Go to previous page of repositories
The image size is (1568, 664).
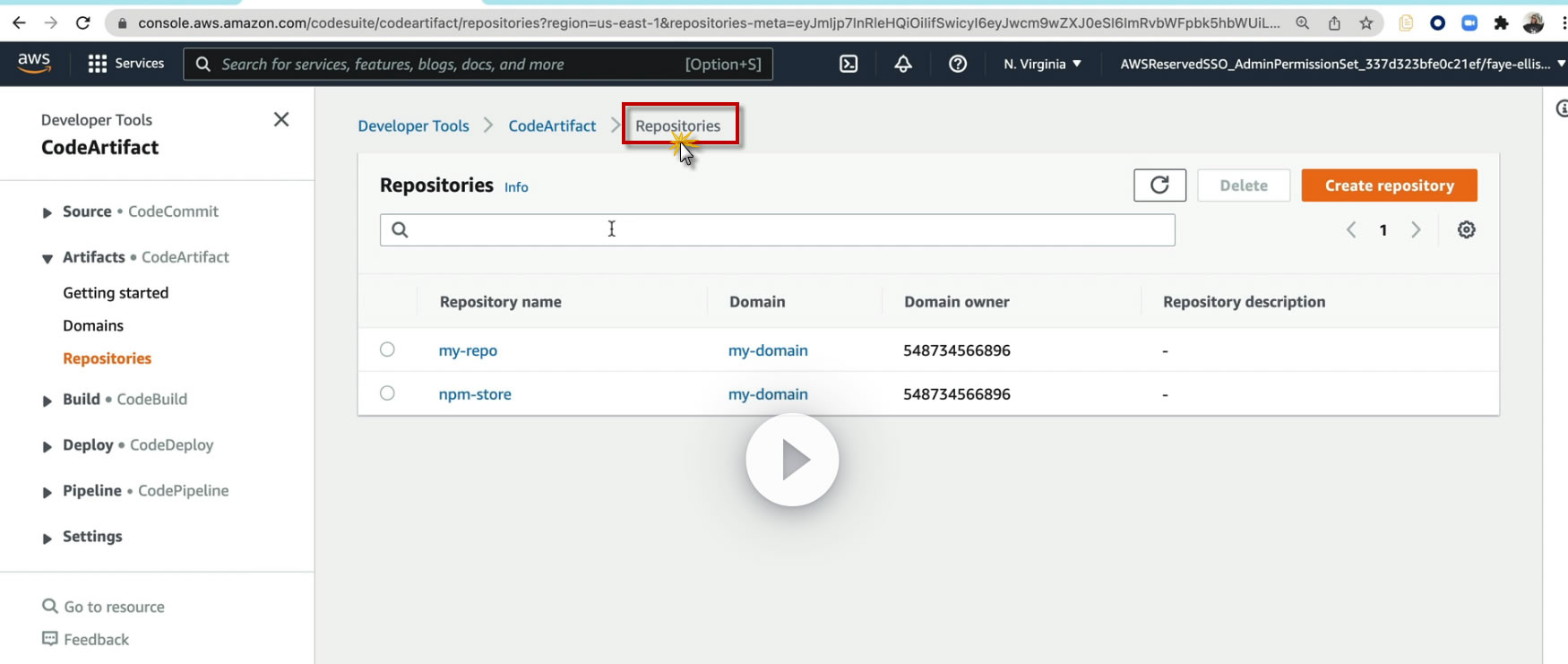(1351, 230)
